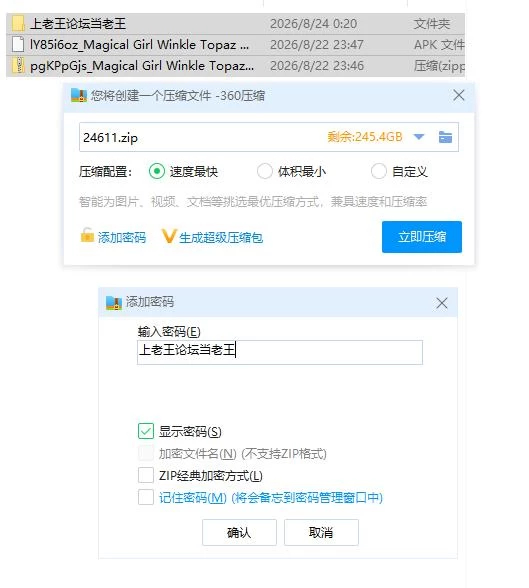Click the APK 文件 type cell
Viewport: 529px width, 588px height.
[439, 45]
